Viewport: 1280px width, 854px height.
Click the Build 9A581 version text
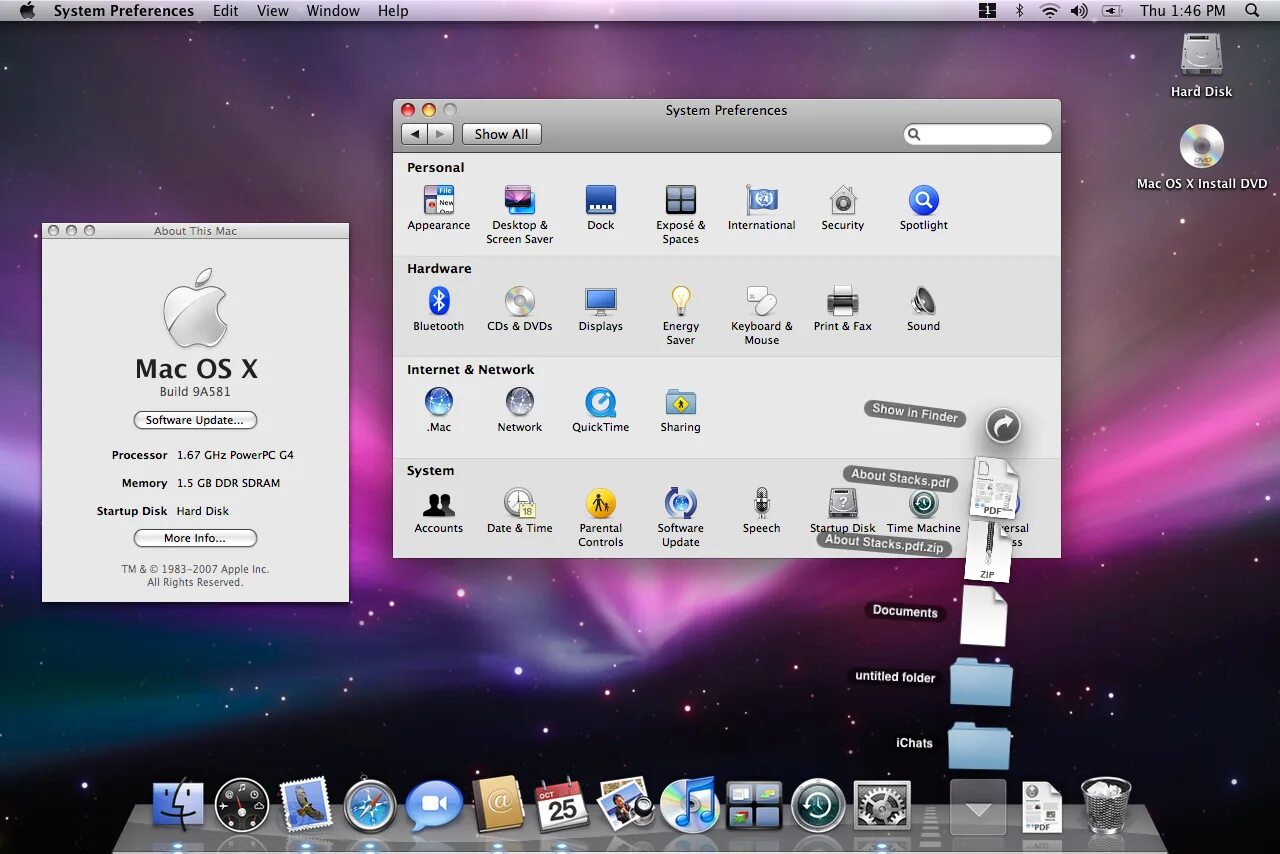point(195,392)
